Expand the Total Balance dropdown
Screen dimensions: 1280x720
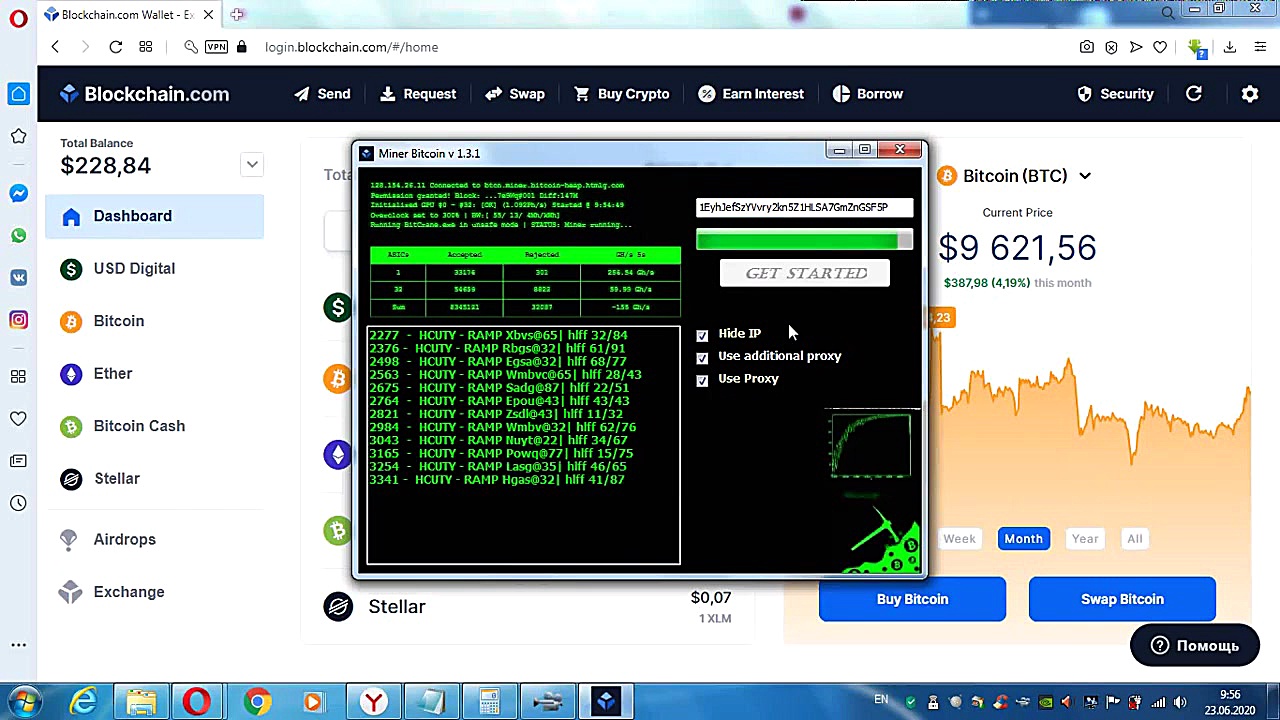(252, 164)
